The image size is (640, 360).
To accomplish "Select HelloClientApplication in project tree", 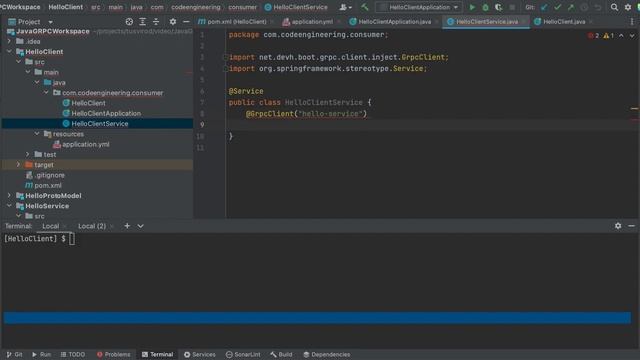I will (106, 113).
